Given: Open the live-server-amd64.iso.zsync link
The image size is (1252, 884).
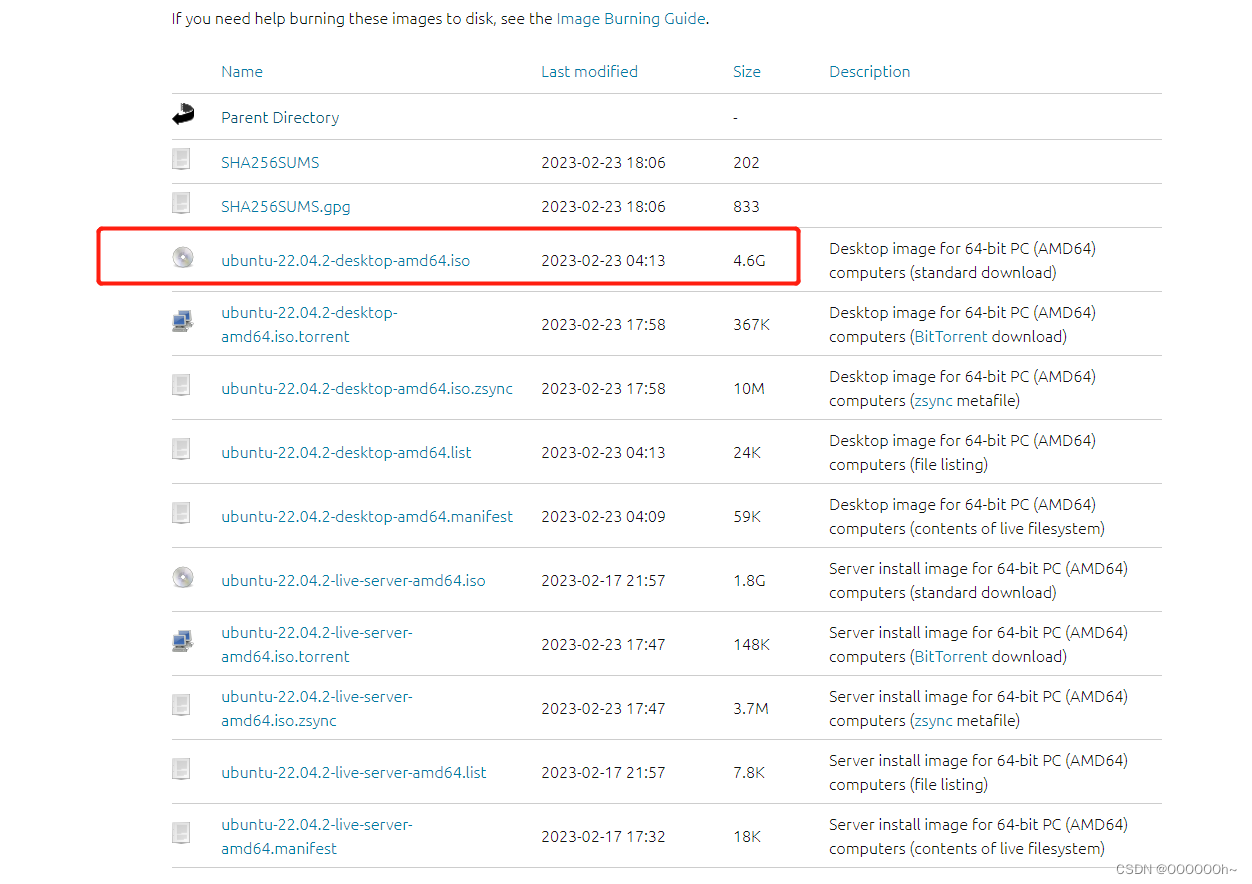Looking at the screenshot, I should coord(317,709).
